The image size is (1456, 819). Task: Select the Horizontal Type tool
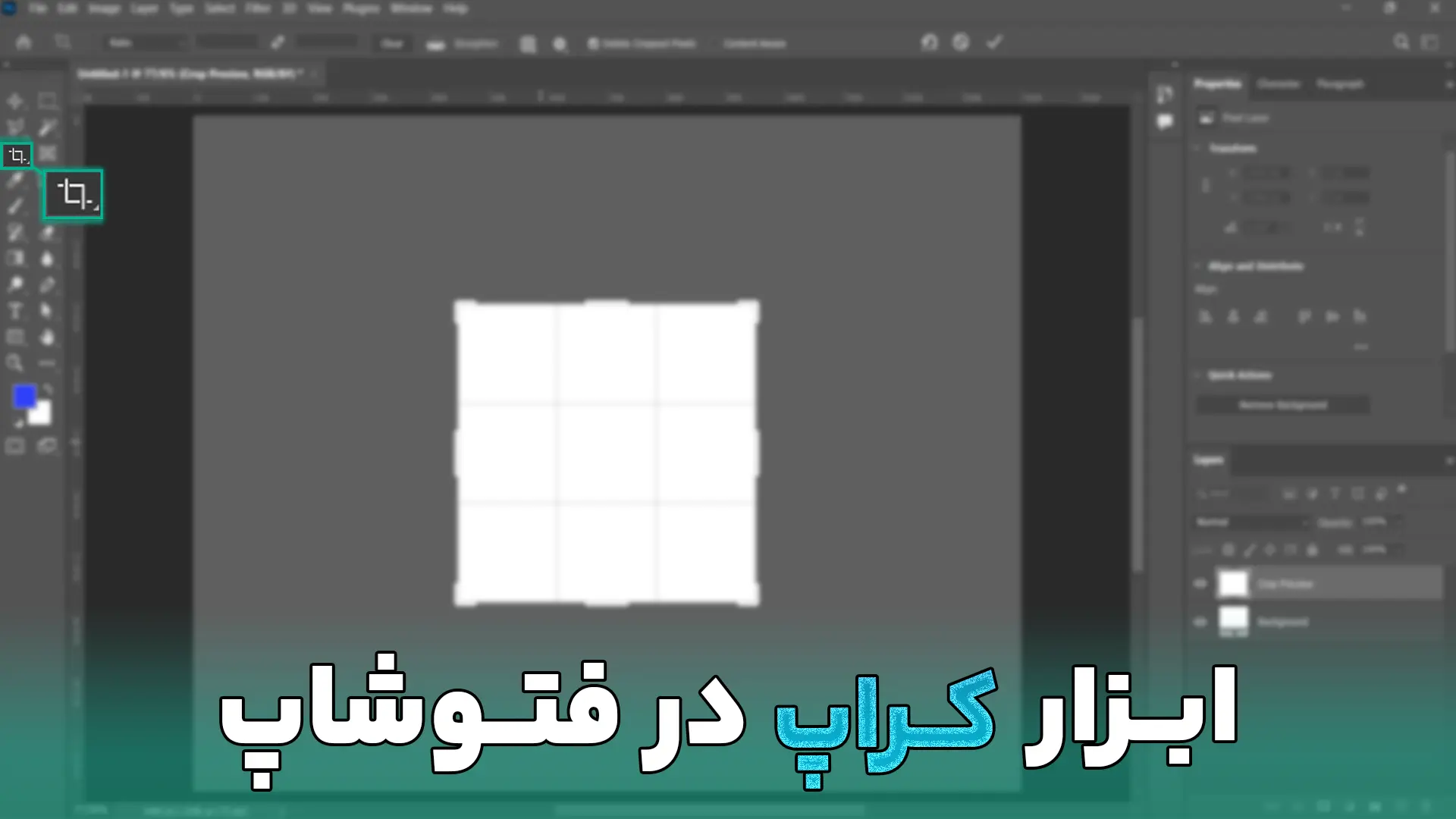(x=15, y=312)
